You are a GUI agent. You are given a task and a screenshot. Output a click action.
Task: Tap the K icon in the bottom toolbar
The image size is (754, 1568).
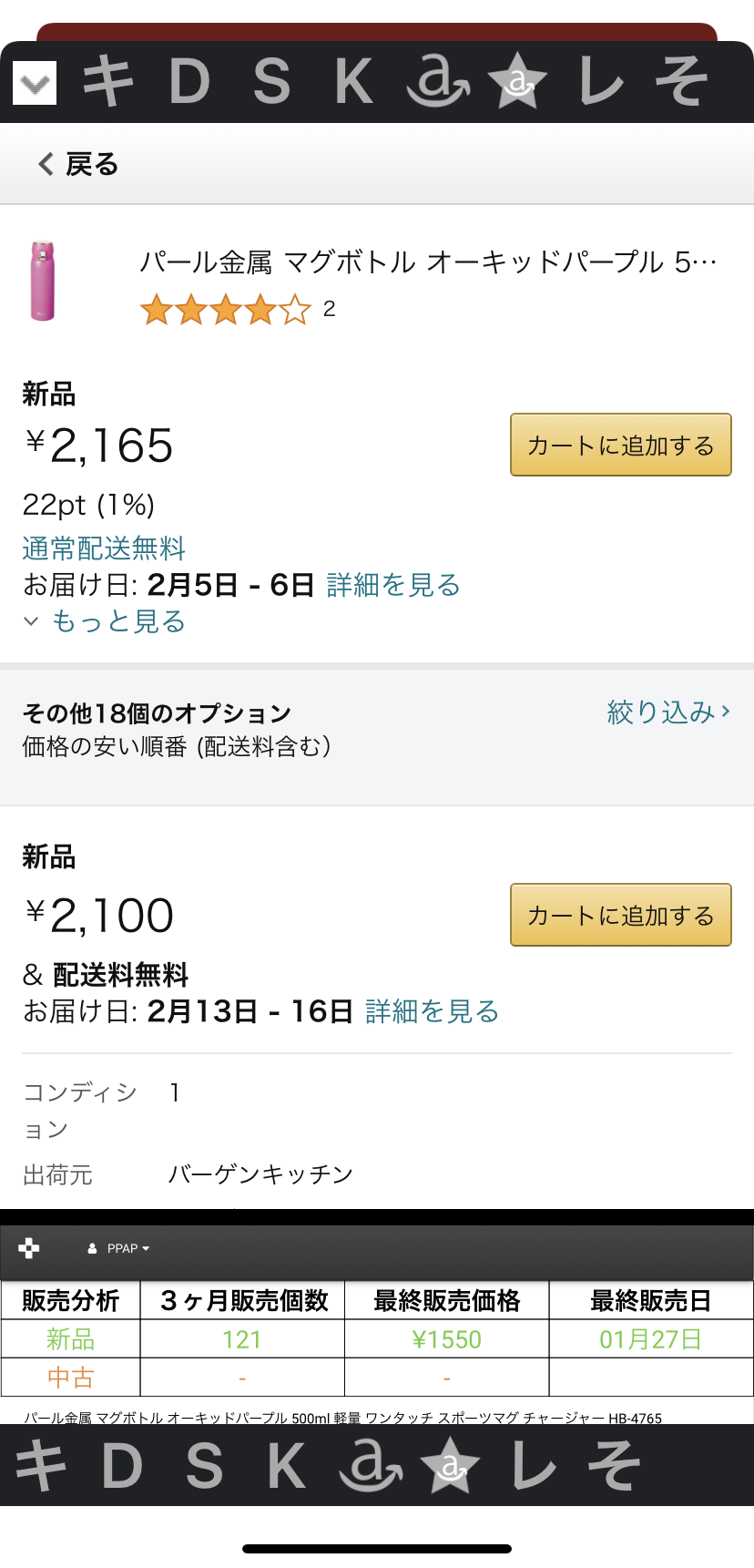286,1465
